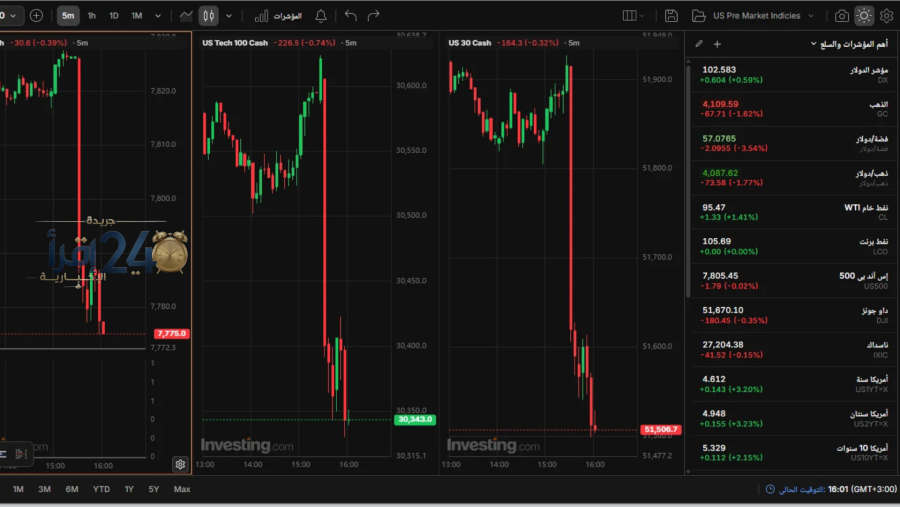
Task: Select the 5Y range tab
Action: [x=154, y=489]
